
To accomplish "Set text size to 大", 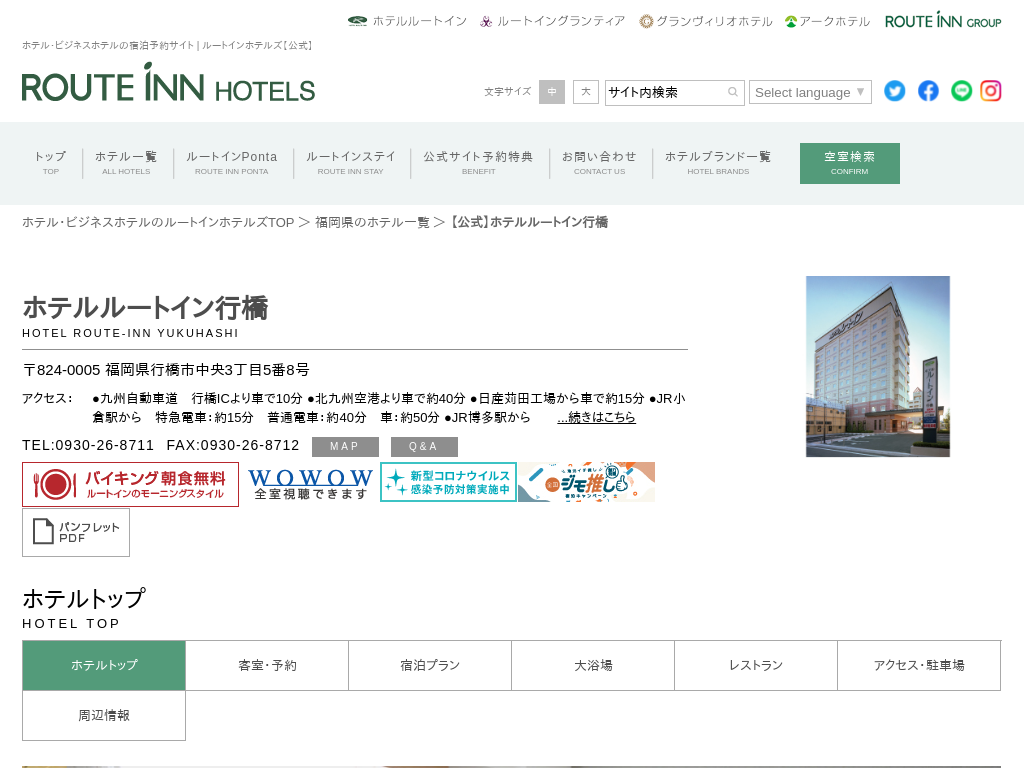I will coord(586,92).
